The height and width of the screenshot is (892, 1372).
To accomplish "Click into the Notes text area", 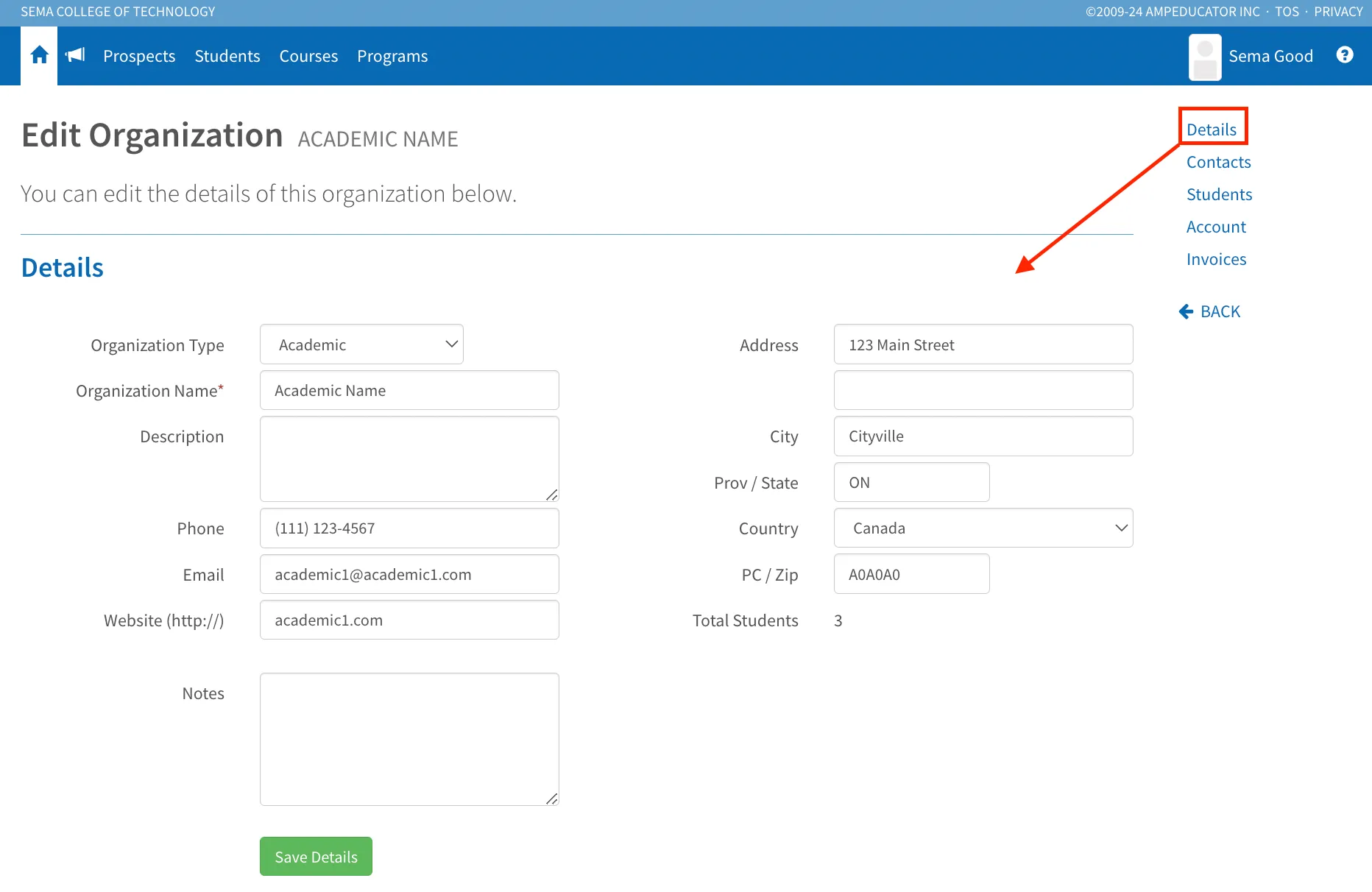I will (409, 739).
